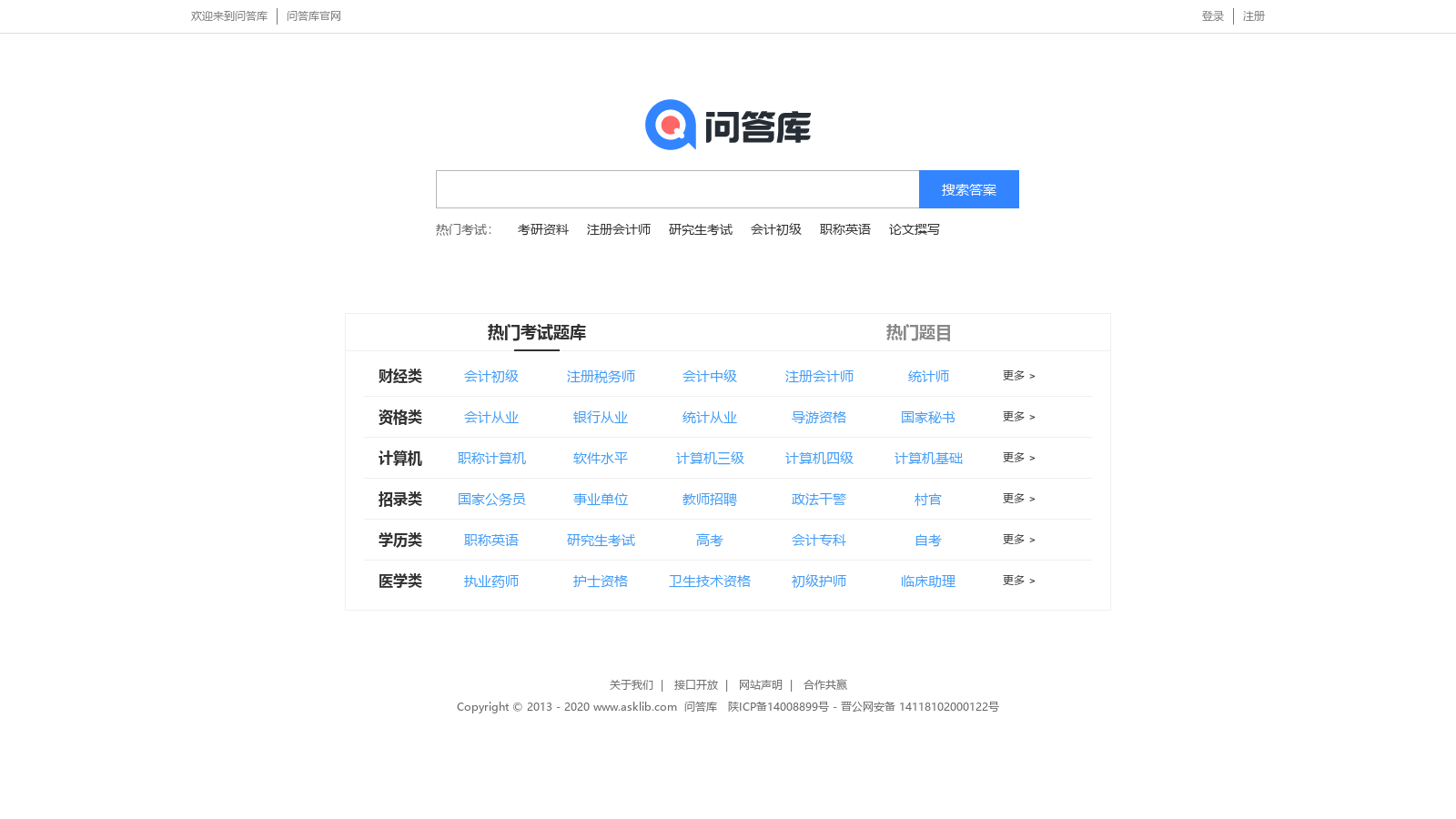Select 论文撰写 hot exam link

click(915, 229)
